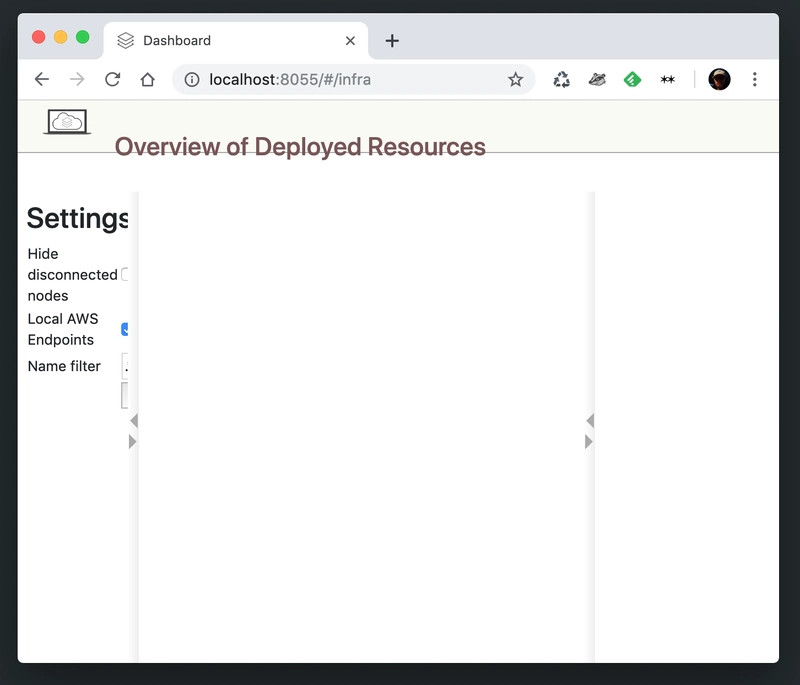Image resolution: width=800 pixels, height=685 pixels.
Task: Expand right panel with right-pointing arrow
Action: (x=588, y=442)
